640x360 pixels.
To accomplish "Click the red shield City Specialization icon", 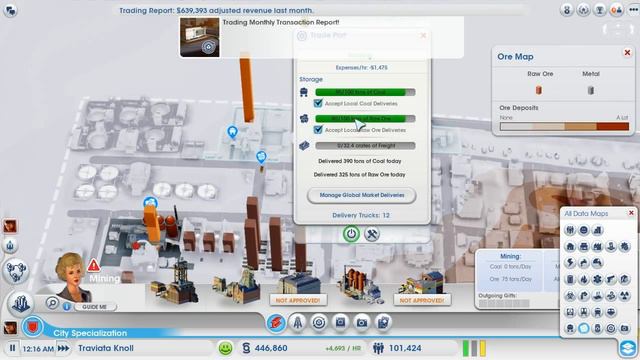I will [33, 327].
